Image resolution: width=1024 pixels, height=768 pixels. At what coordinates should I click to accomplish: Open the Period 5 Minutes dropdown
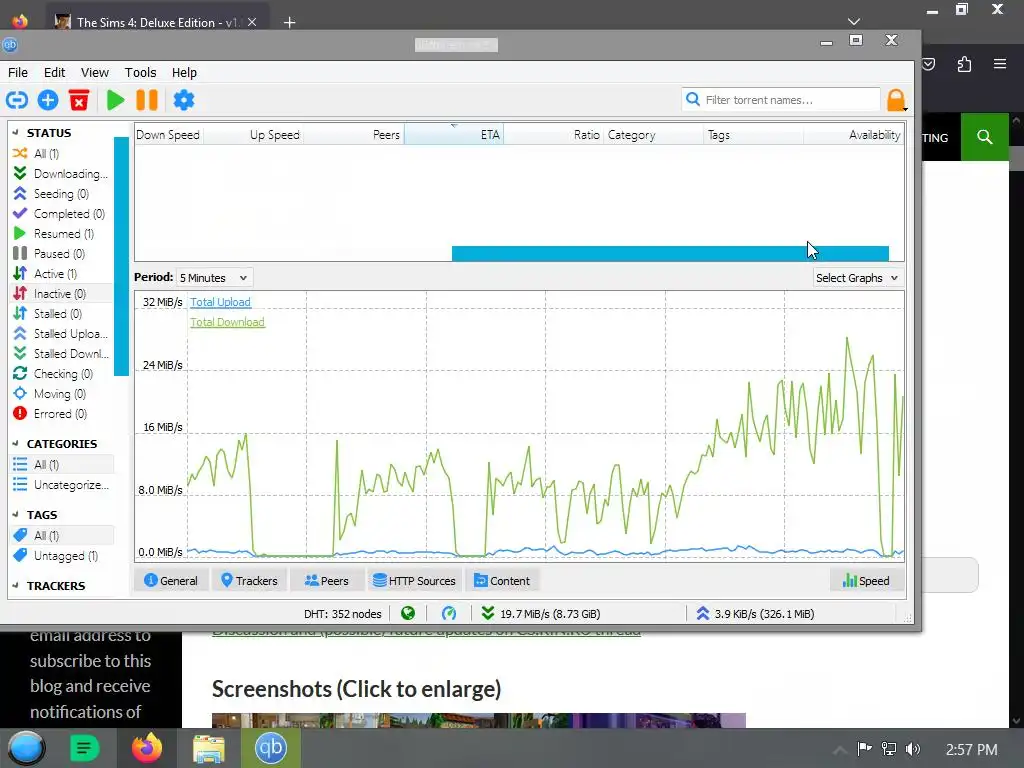[x=214, y=278]
